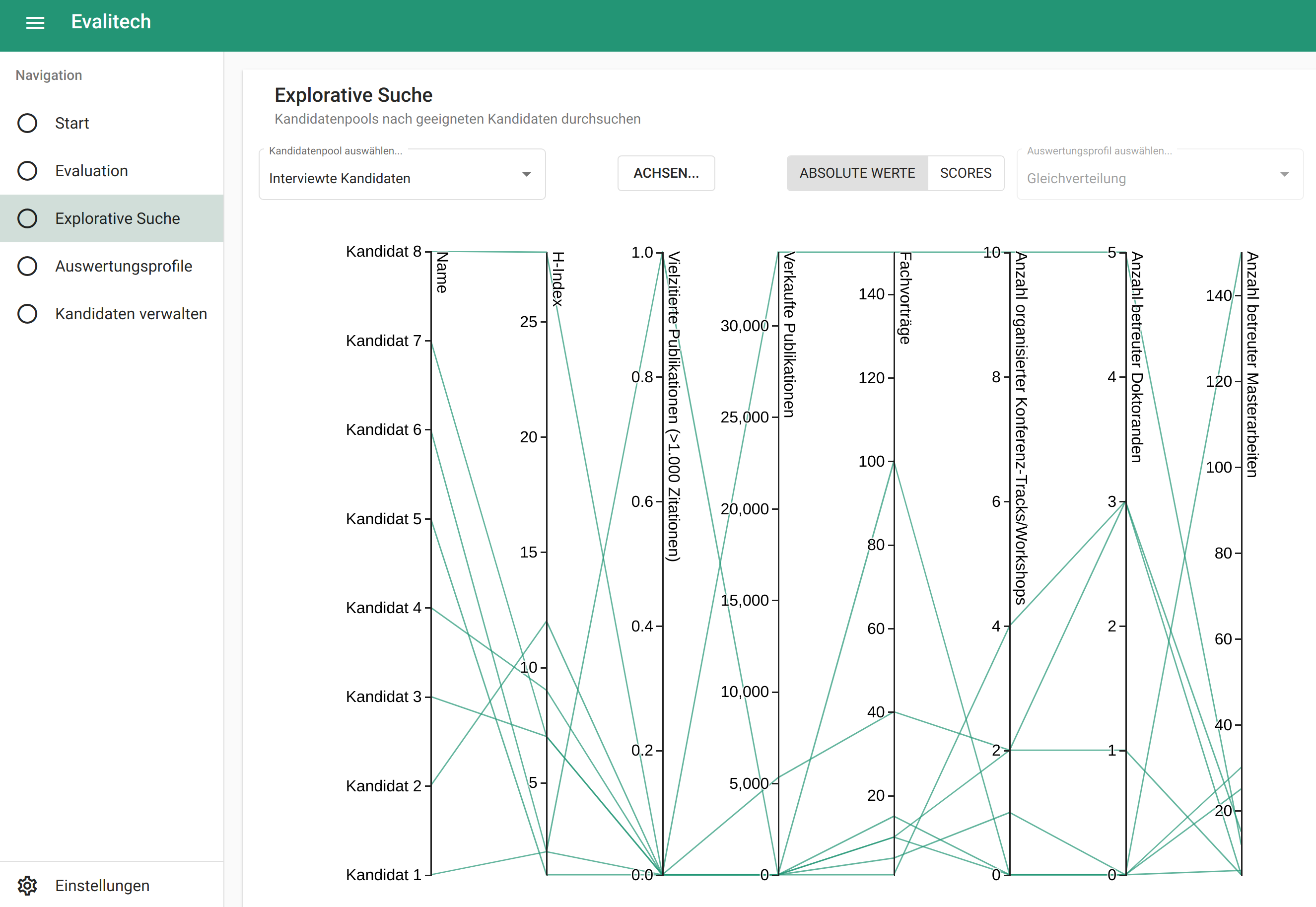Image resolution: width=1316 pixels, height=907 pixels.
Task: Click the ACHSEN... button
Action: (x=667, y=173)
